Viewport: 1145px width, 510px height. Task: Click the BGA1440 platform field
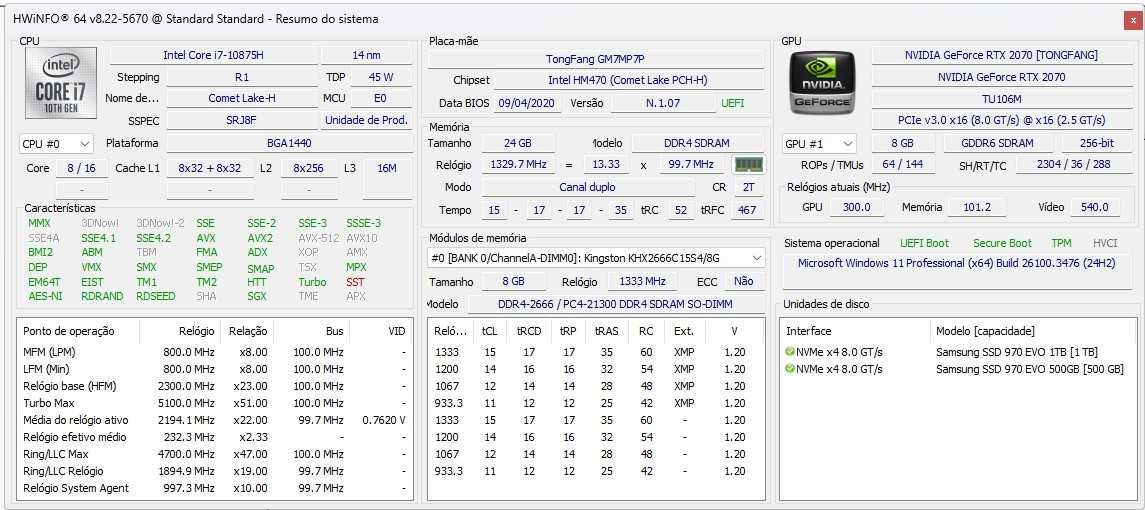pyautogui.click(x=289, y=144)
